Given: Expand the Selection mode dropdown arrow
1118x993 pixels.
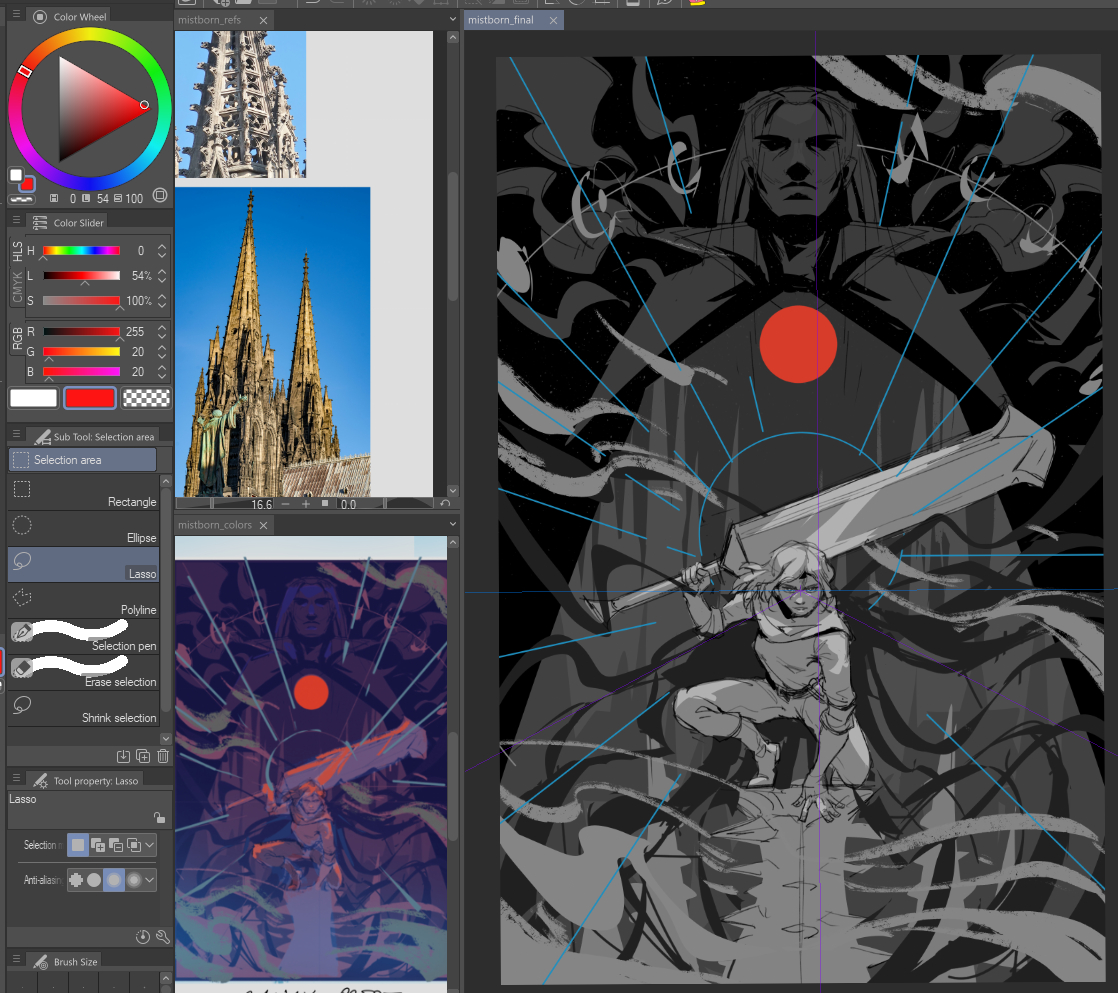Looking at the screenshot, I should pos(150,845).
